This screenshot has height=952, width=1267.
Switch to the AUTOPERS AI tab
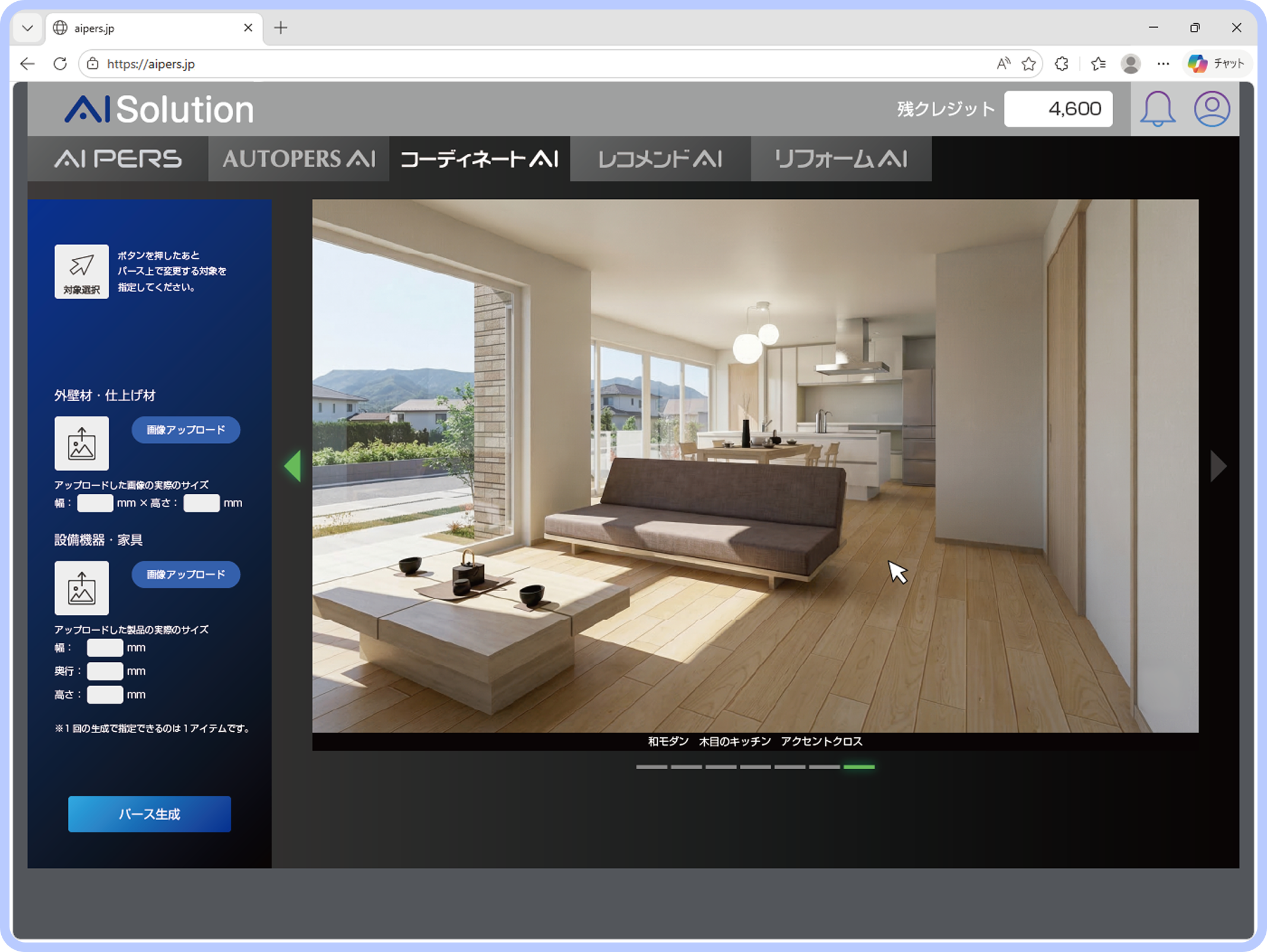(x=299, y=158)
